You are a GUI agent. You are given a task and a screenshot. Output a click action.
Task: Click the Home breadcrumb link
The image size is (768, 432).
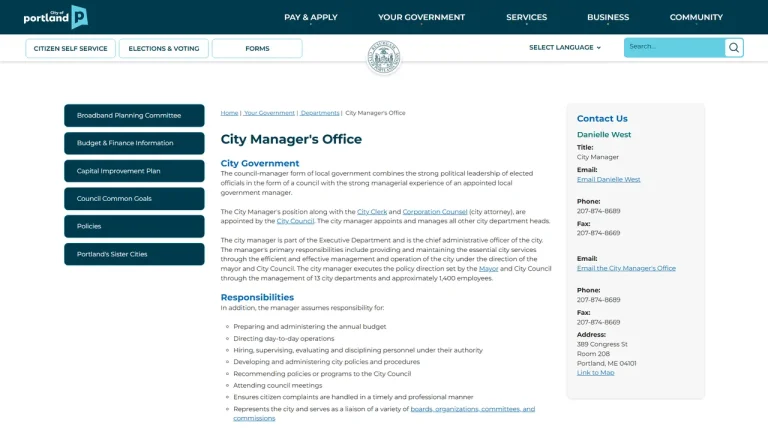tap(229, 113)
